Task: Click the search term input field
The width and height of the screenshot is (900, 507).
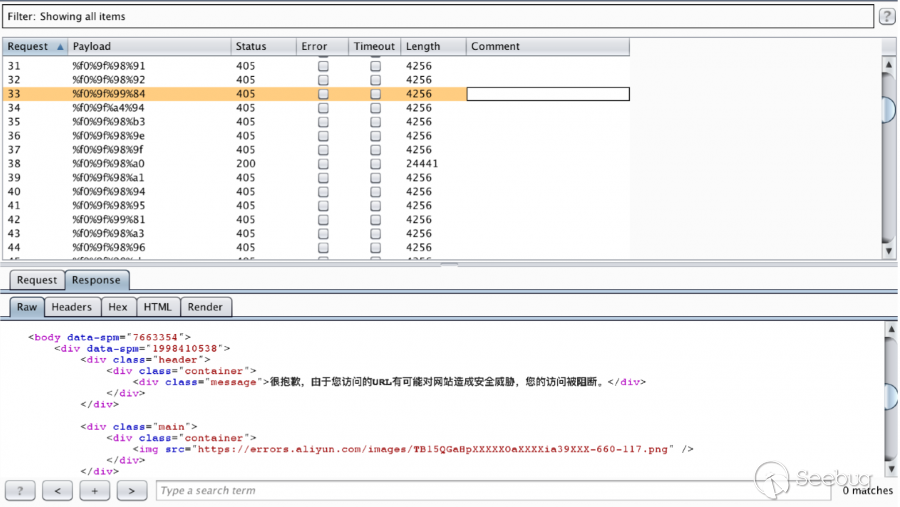Action: 465,490
